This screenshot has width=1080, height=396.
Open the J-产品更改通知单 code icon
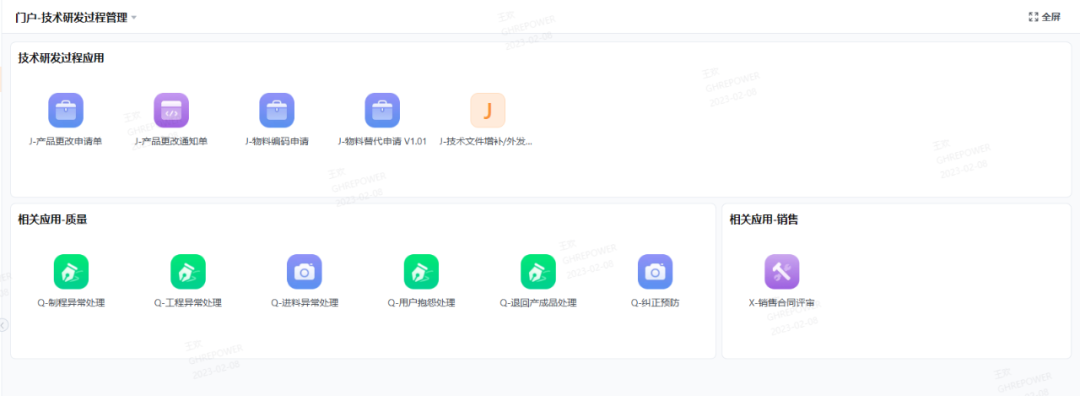pyautogui.click(x=171, y=110)
